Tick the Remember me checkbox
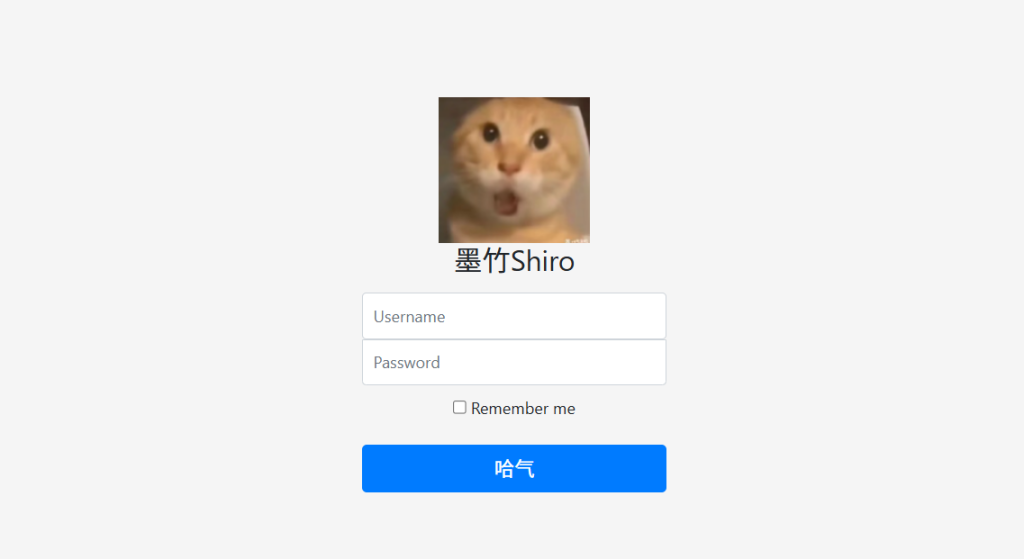The width and height of the screenshot is (1024, 559). click(x=460, y=407)
